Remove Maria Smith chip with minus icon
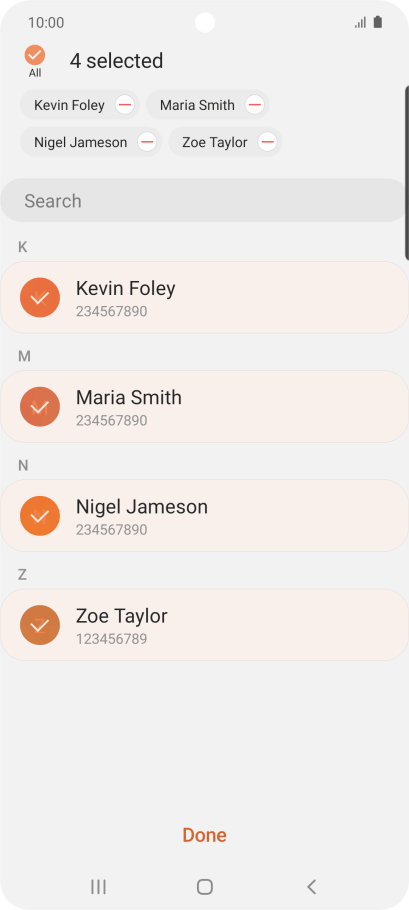 click(x=255, y=105)
